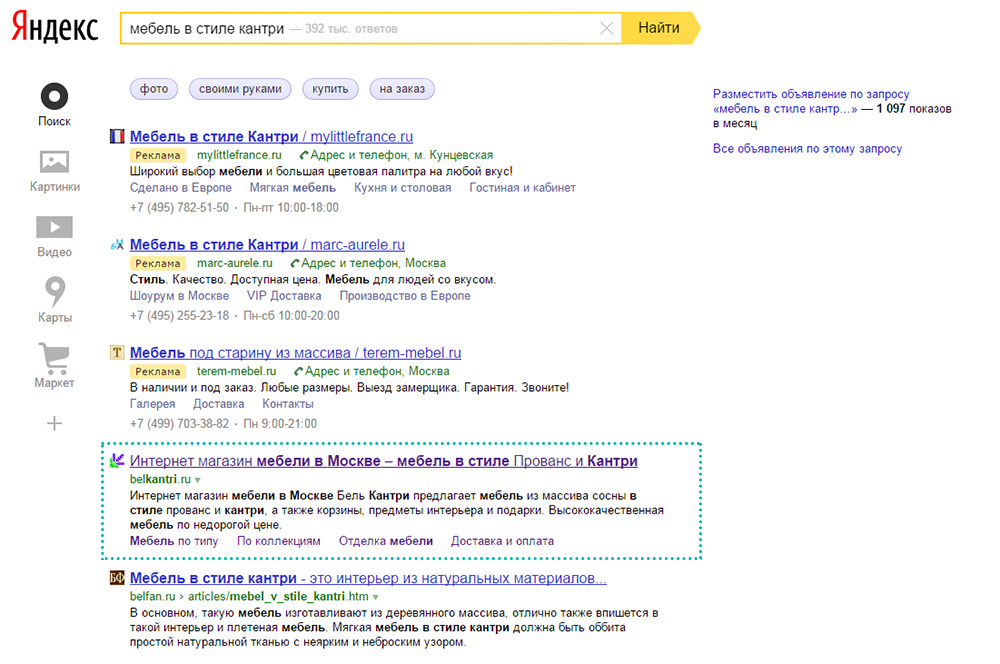
Task: Open the По коллекциям sitelink
Action: coord(279,541)
